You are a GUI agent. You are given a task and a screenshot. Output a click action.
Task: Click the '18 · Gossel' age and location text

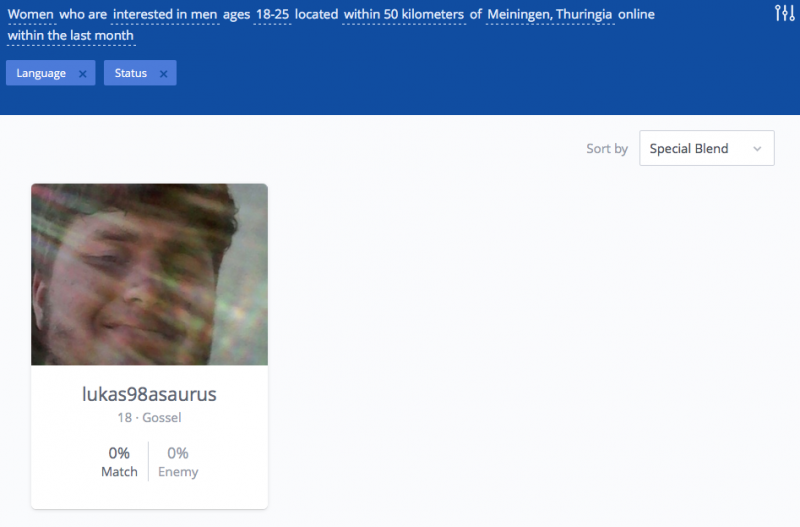click(149, 418)
